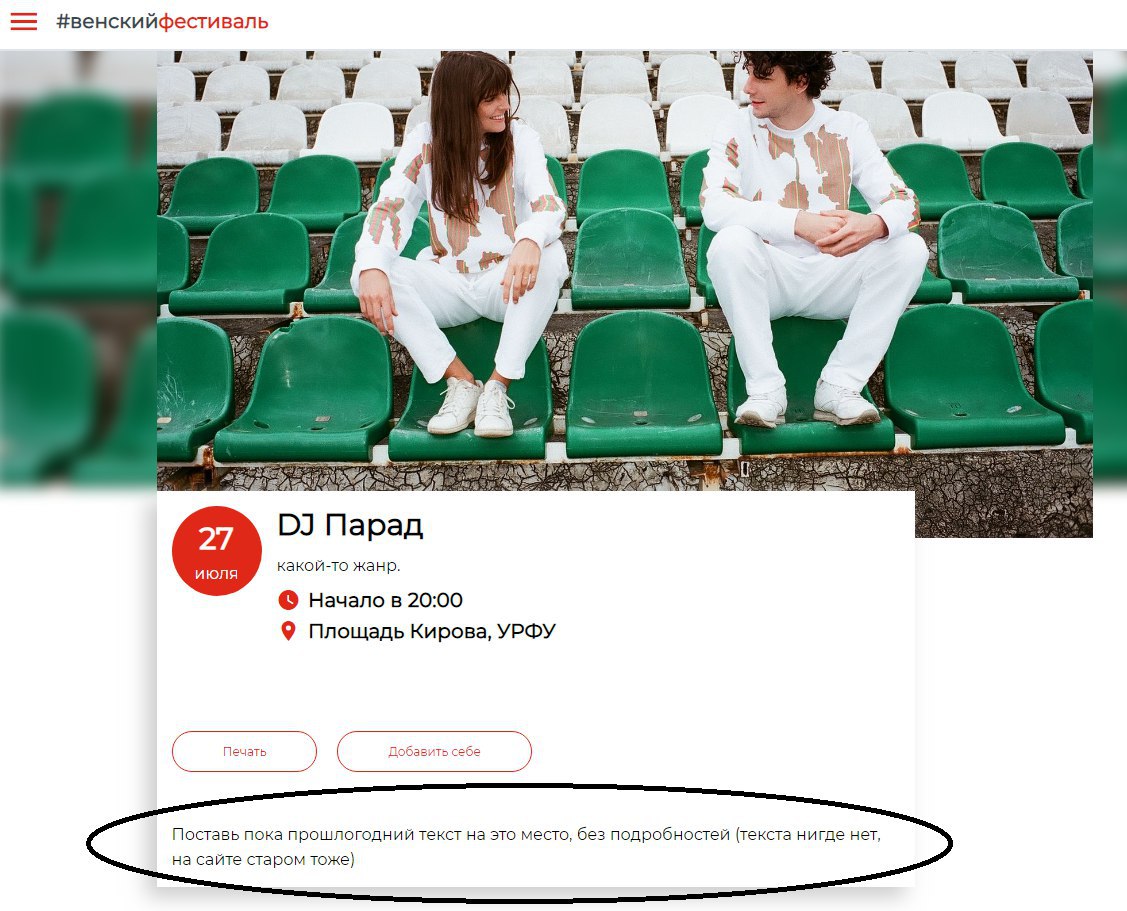Click the red word фестиваль in header
Screen dimensions: 1127x911
(213, 22)
